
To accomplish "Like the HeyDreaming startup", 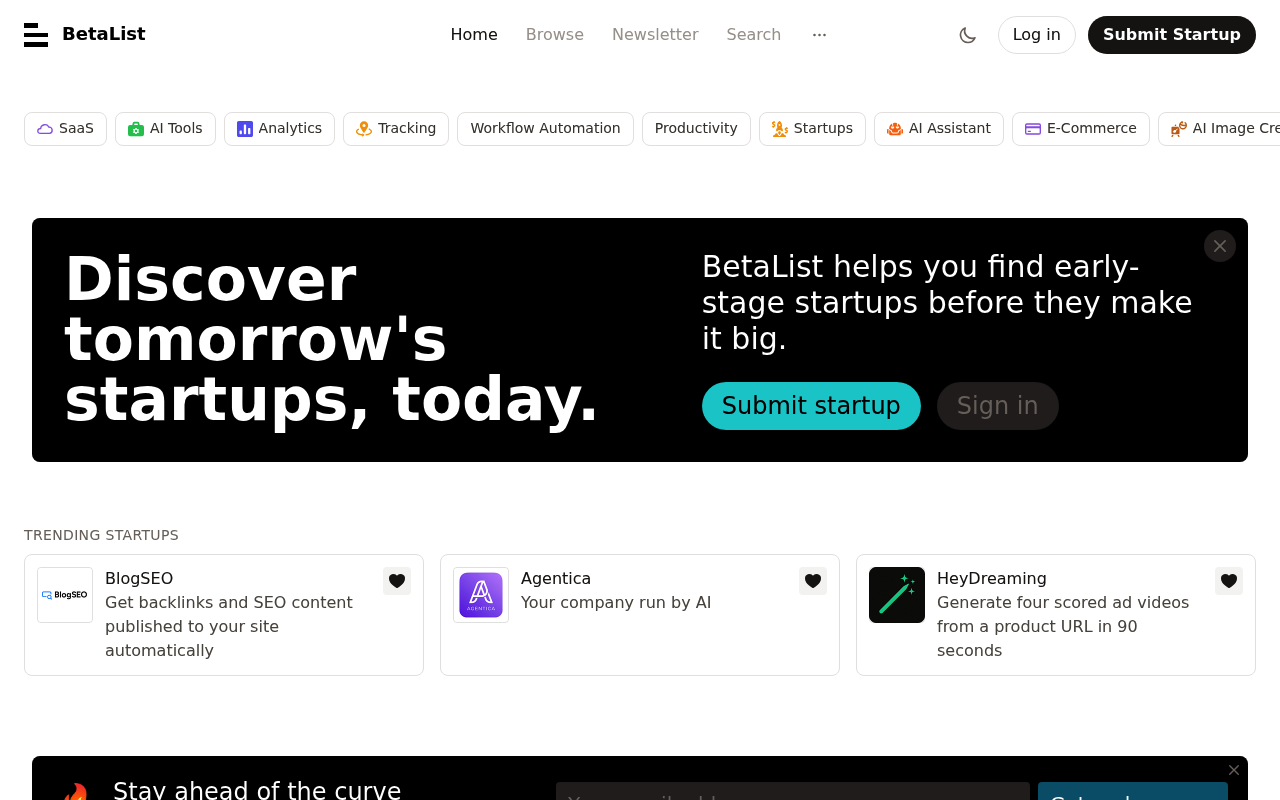I will (x=1229, y=581).
